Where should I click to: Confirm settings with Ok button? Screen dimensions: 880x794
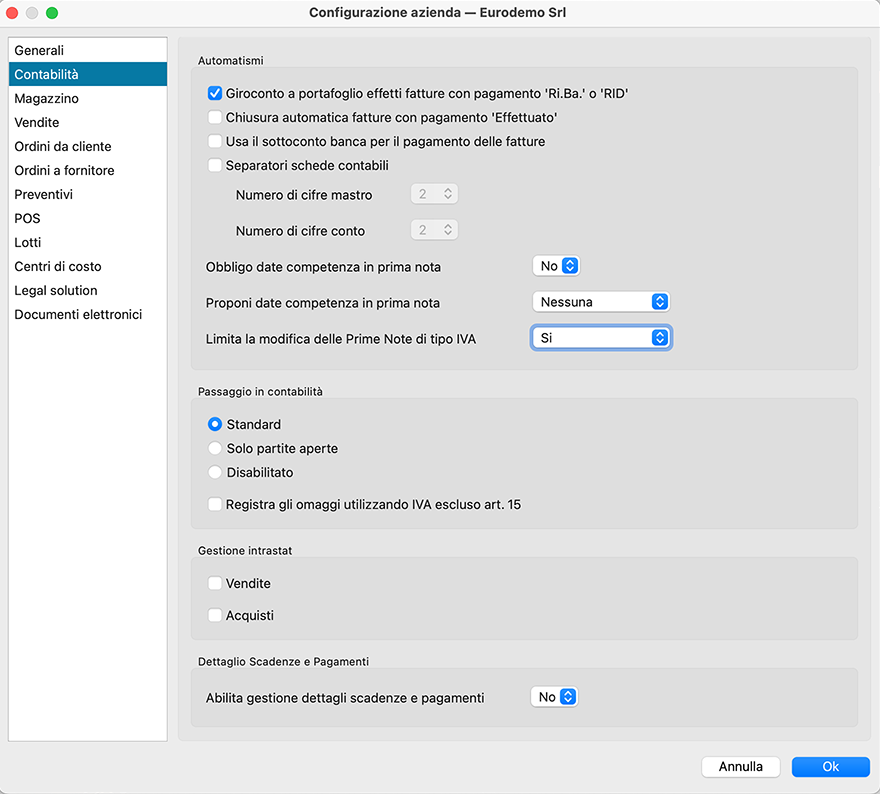click(830, 767)
